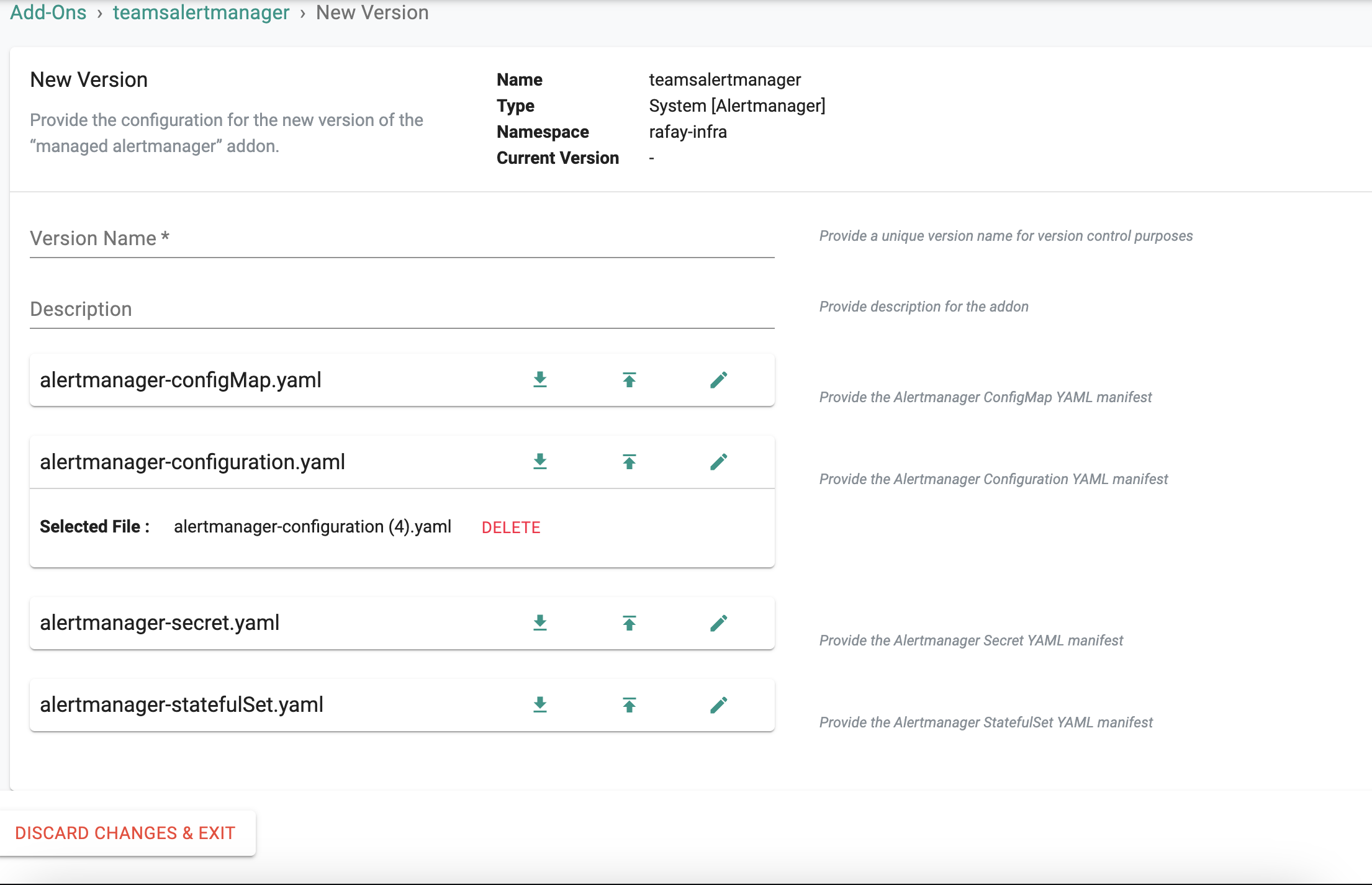
Task: Click hint 'Provide the Alertmanager Configuration YAML manifest'
Action: click(x=993, y=479)
